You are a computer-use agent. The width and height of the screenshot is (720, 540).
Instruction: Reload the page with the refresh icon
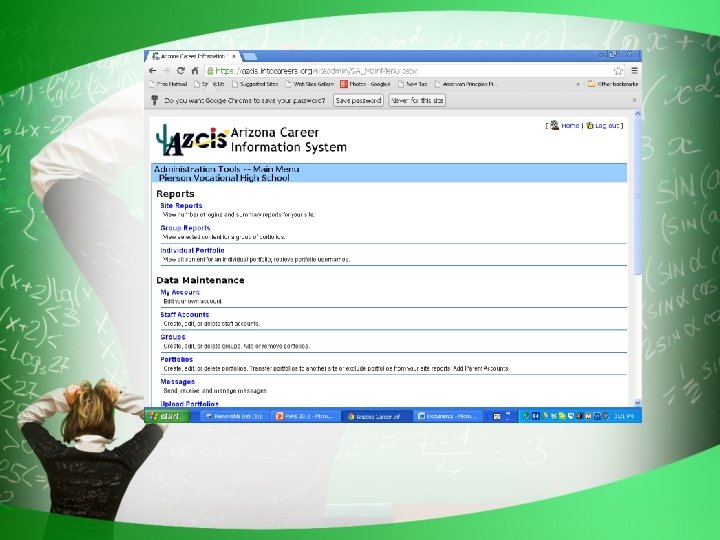tap(181, 71)
